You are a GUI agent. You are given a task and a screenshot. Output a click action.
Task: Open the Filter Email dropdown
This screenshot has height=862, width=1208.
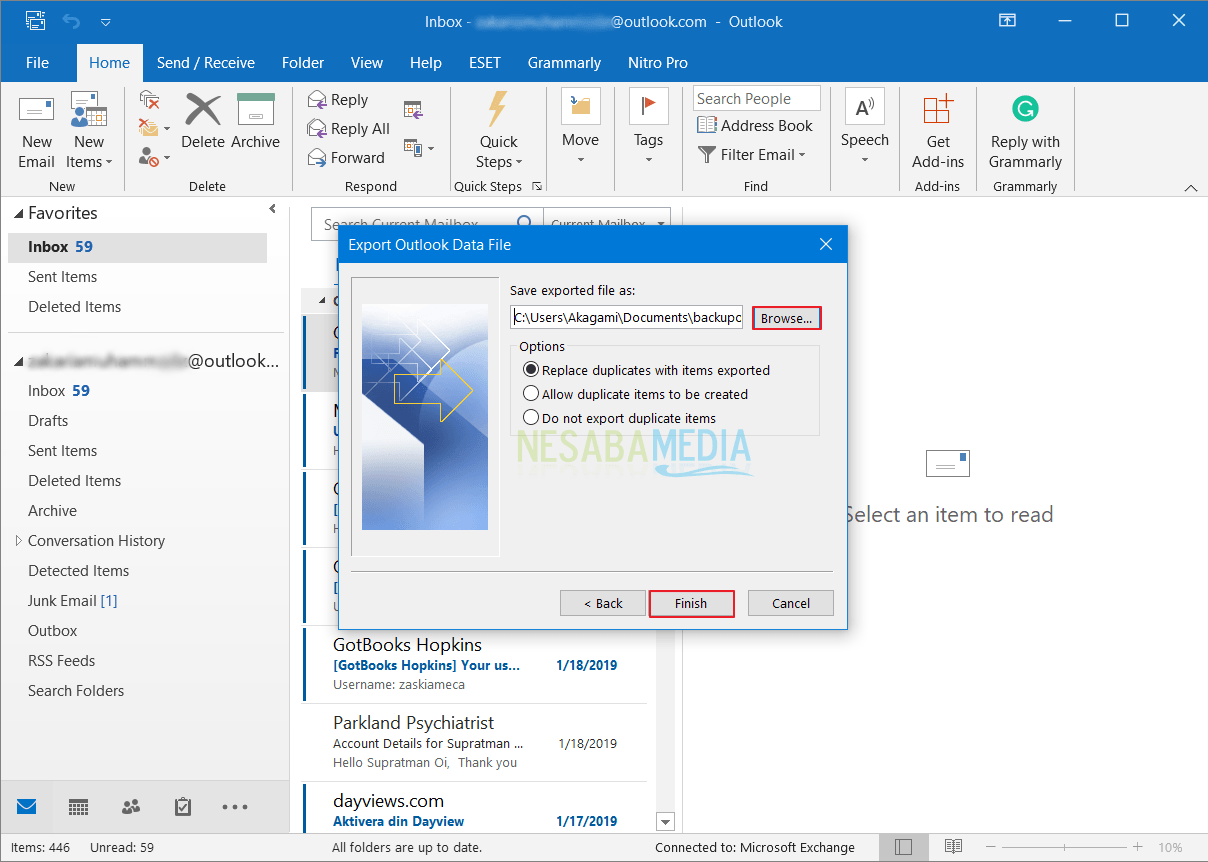coord(753,154)
